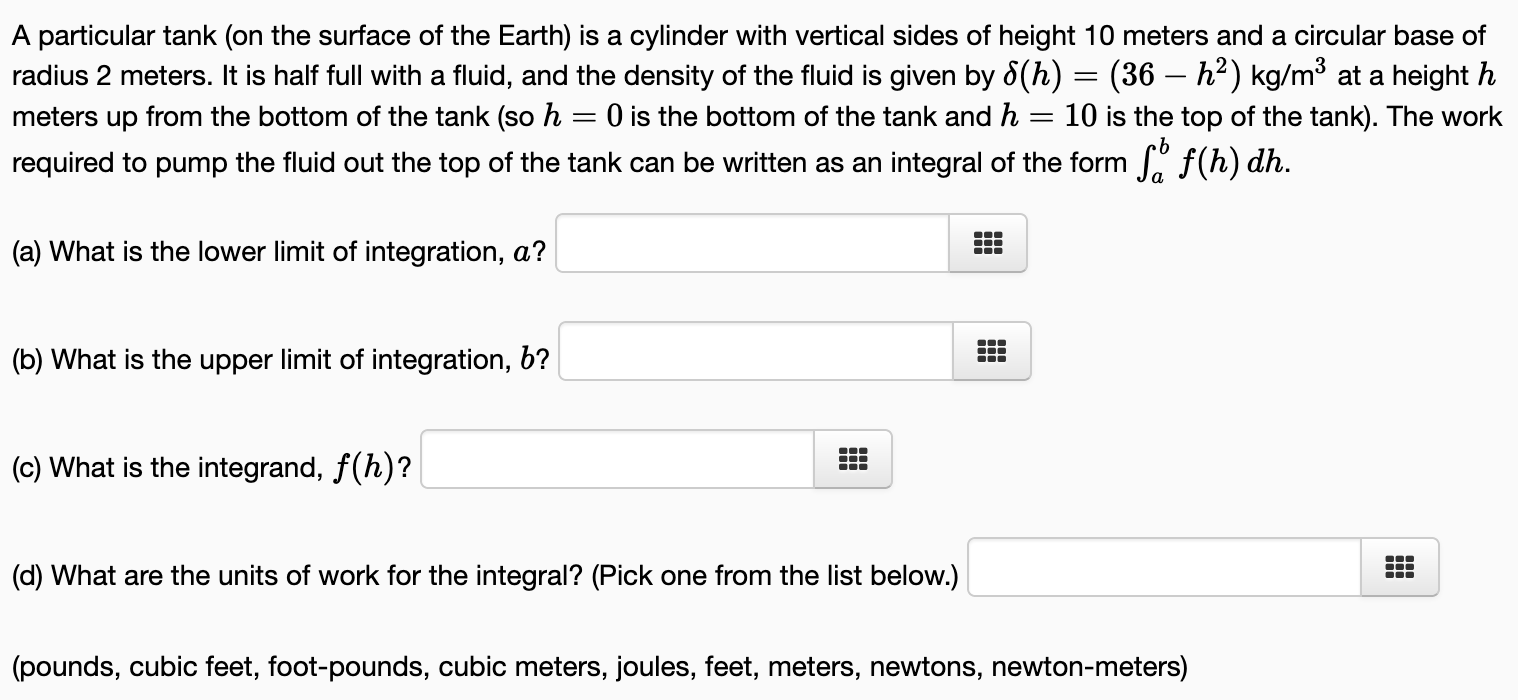Select question (a) lower limit label text
Image resolution: width=1518 pixels, height=700 pixels.
coord(279,252)
